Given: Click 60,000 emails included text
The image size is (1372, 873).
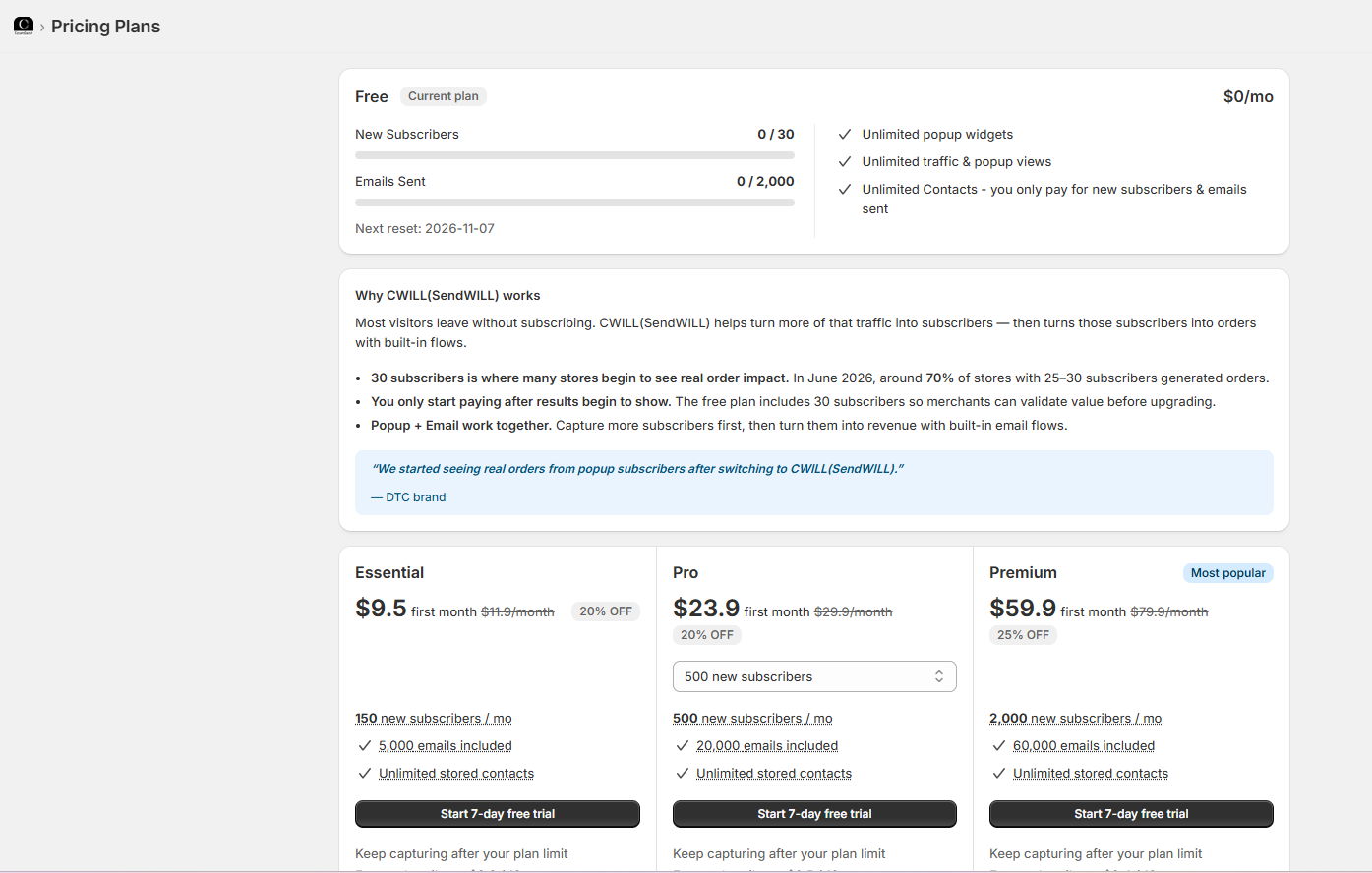Looking at the screenshot, I should coord(1084,746).
